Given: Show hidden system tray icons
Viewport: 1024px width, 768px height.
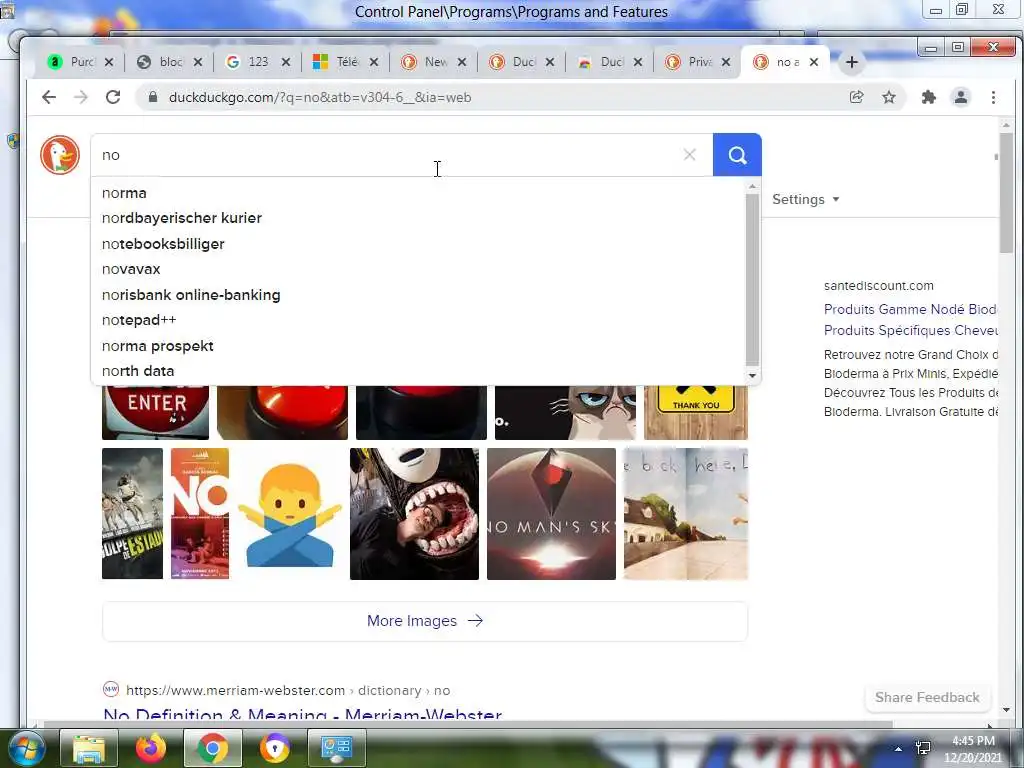Looking at the screenshot, I should (899, 749).
